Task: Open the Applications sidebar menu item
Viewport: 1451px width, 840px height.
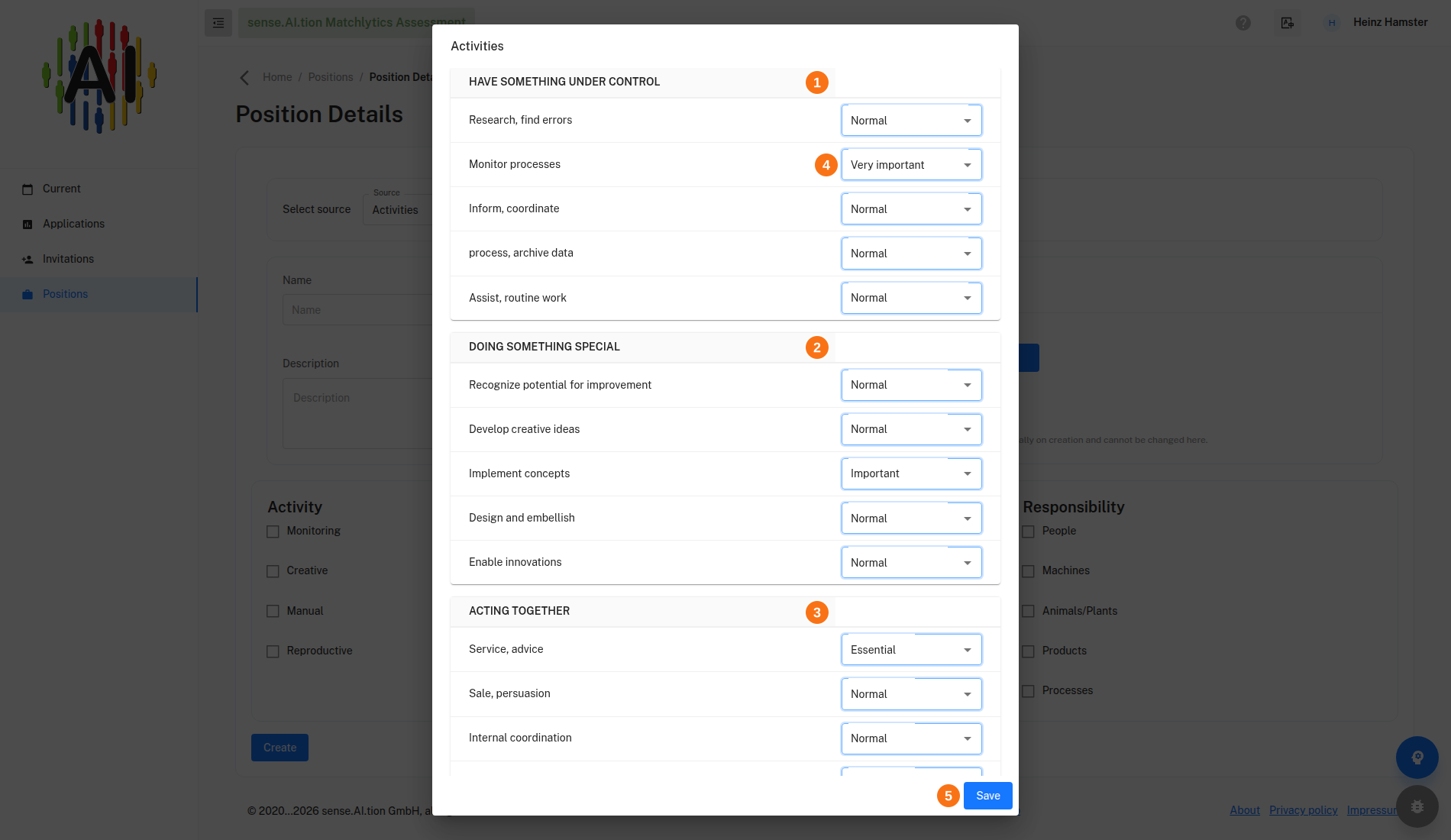Action: tap(99, 224)
